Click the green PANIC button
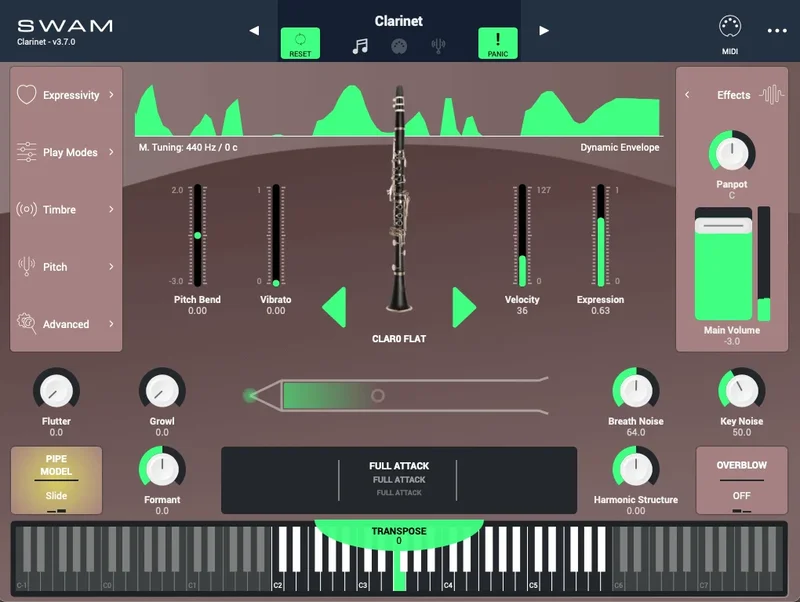This screenshot has width=800, height=602. [x=497, y=43]
